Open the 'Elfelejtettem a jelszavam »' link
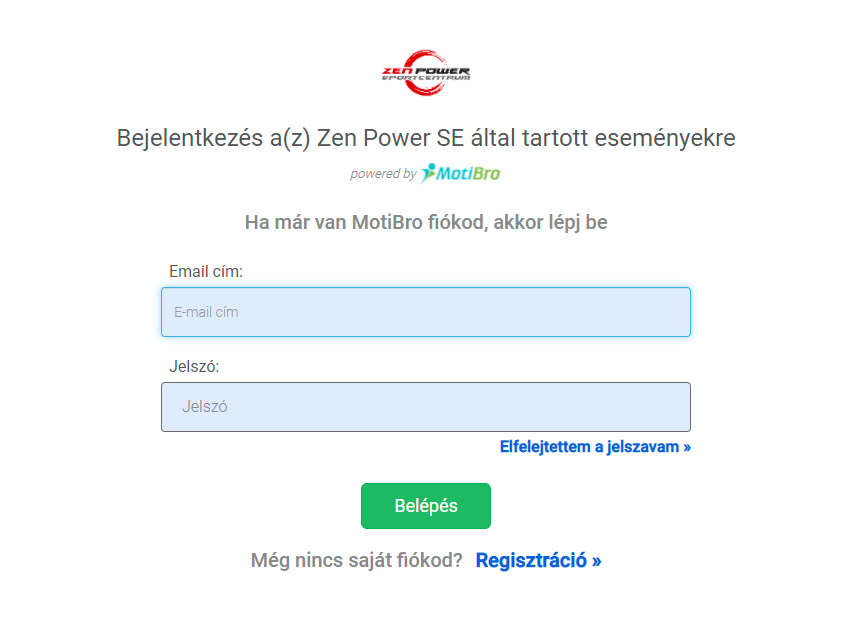This screenshot has width=849, height=637. (x=594, y=447)
